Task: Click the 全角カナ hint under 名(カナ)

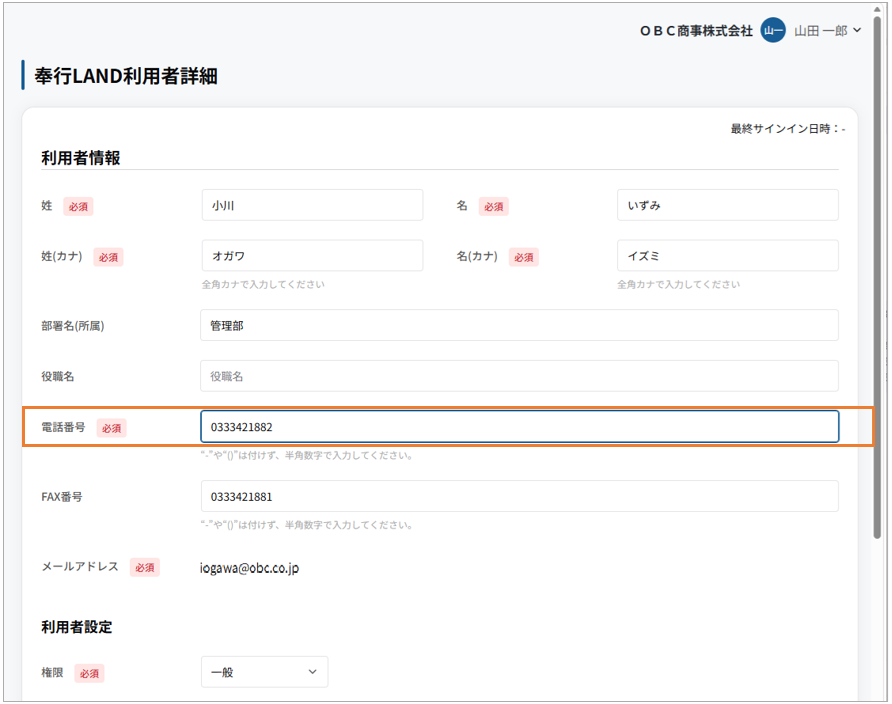Action: pyautogui.click(x=679, y=284)
